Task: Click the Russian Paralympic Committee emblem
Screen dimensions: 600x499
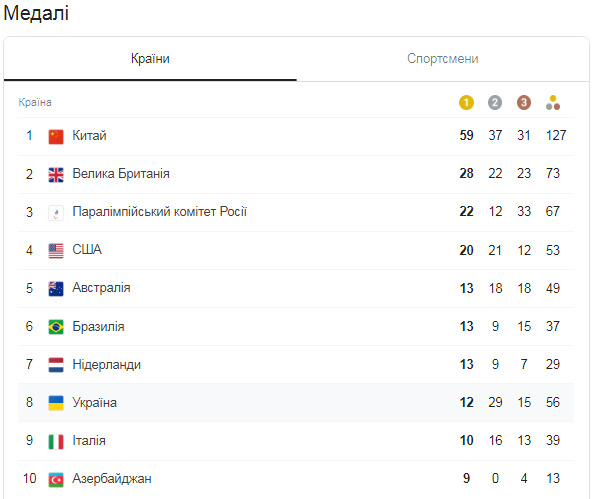Action: tap(56, 213)
